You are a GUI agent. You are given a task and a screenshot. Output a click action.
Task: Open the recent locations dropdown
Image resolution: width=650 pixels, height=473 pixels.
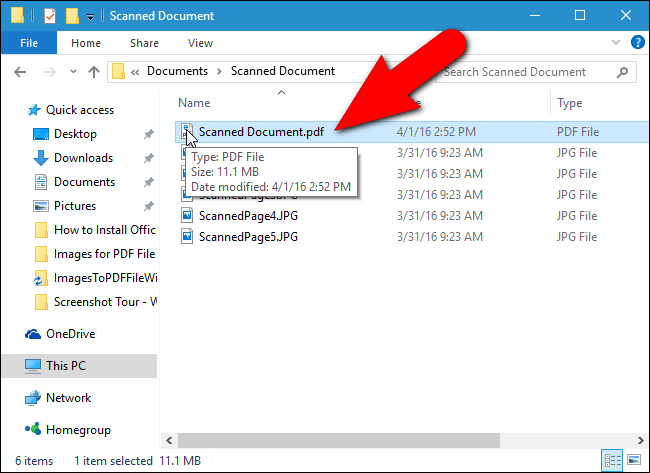point(73,72)
